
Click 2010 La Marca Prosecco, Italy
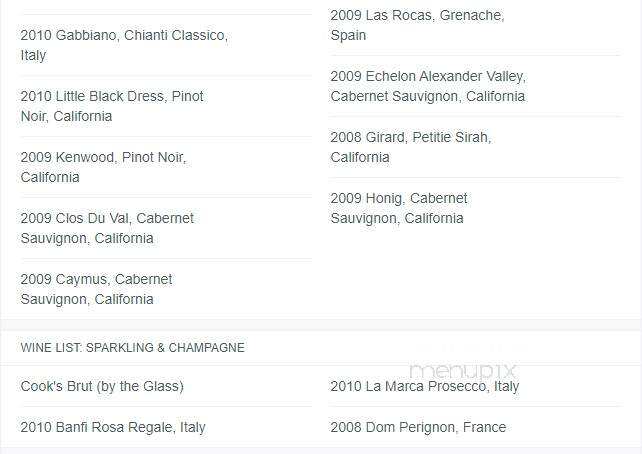pyautogui.click(x=425, y=386)
